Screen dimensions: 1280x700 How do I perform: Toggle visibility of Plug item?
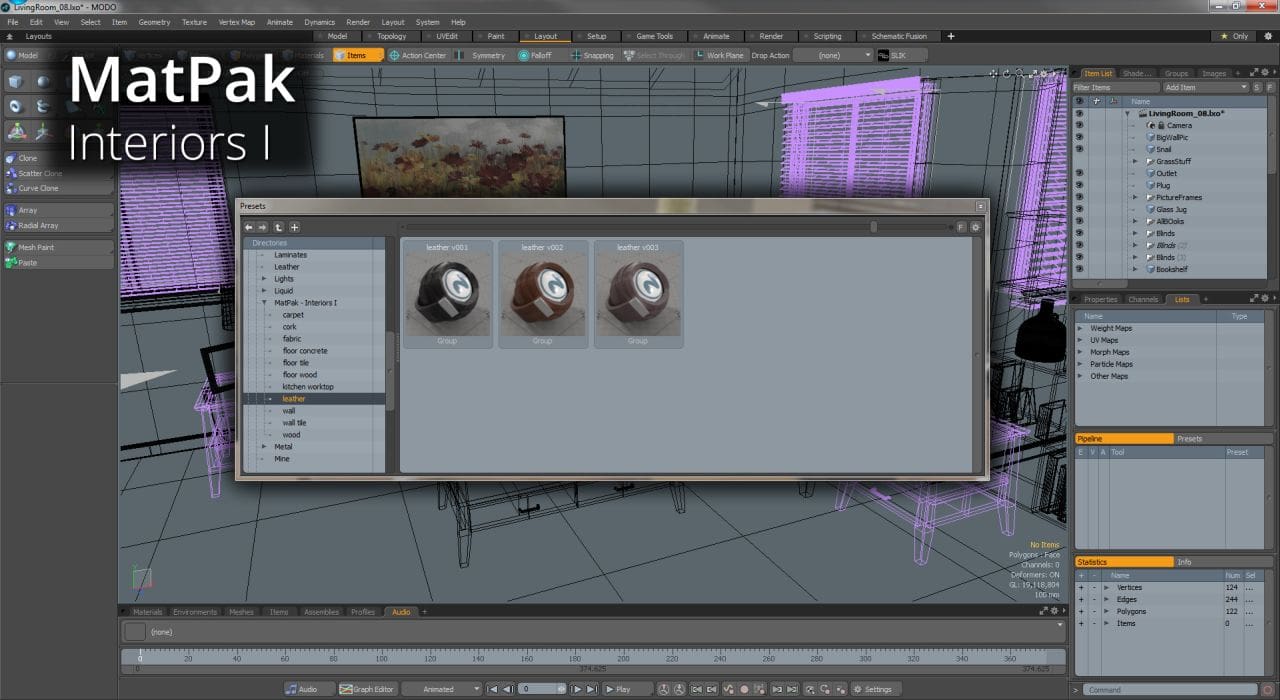click(x=1079, y=185)
